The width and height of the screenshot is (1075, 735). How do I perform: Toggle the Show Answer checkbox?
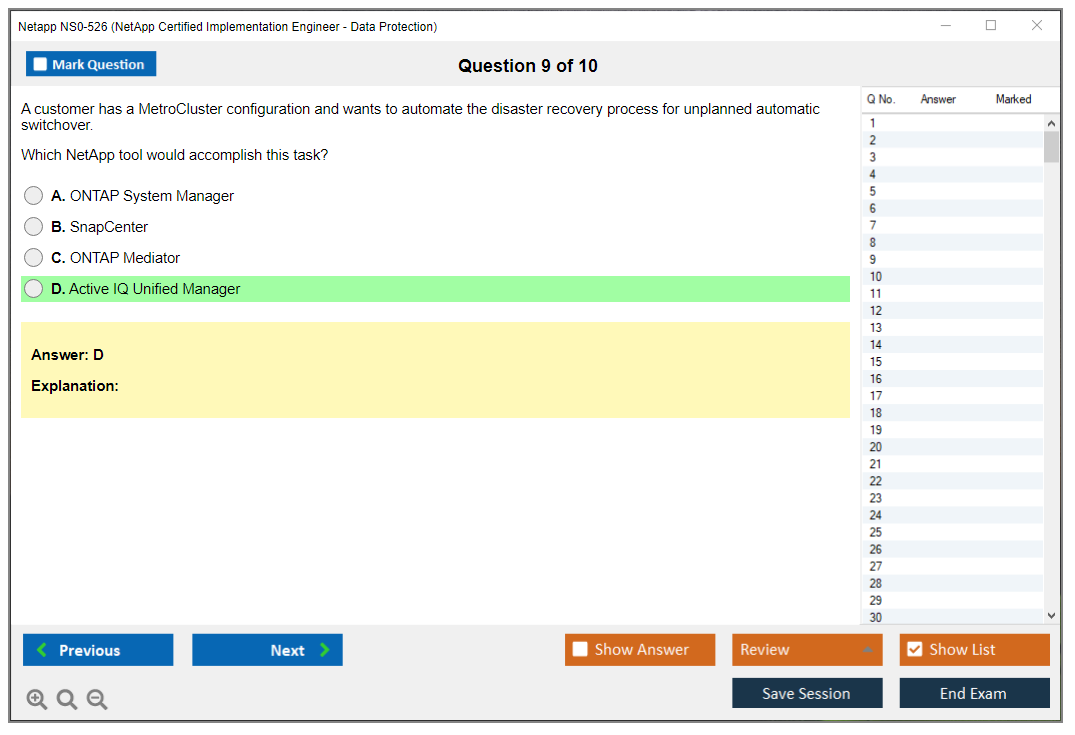tap(580, 650)
